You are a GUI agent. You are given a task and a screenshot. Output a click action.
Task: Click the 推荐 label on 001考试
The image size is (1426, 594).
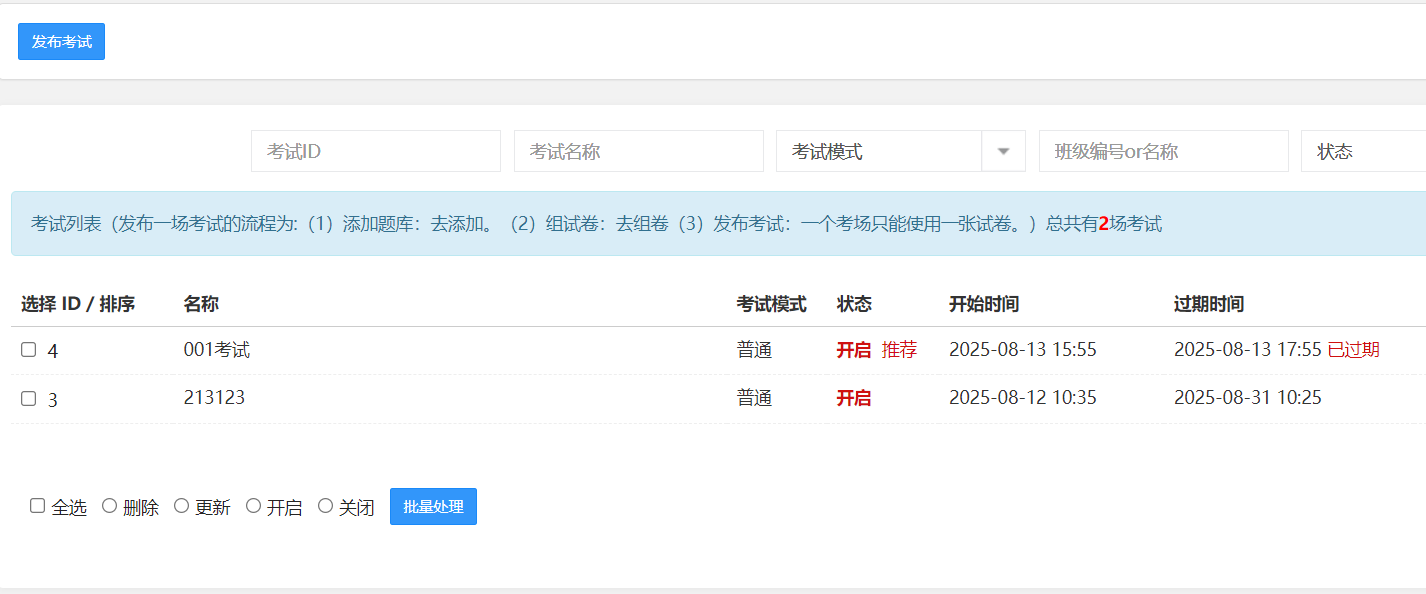[899, 350]
